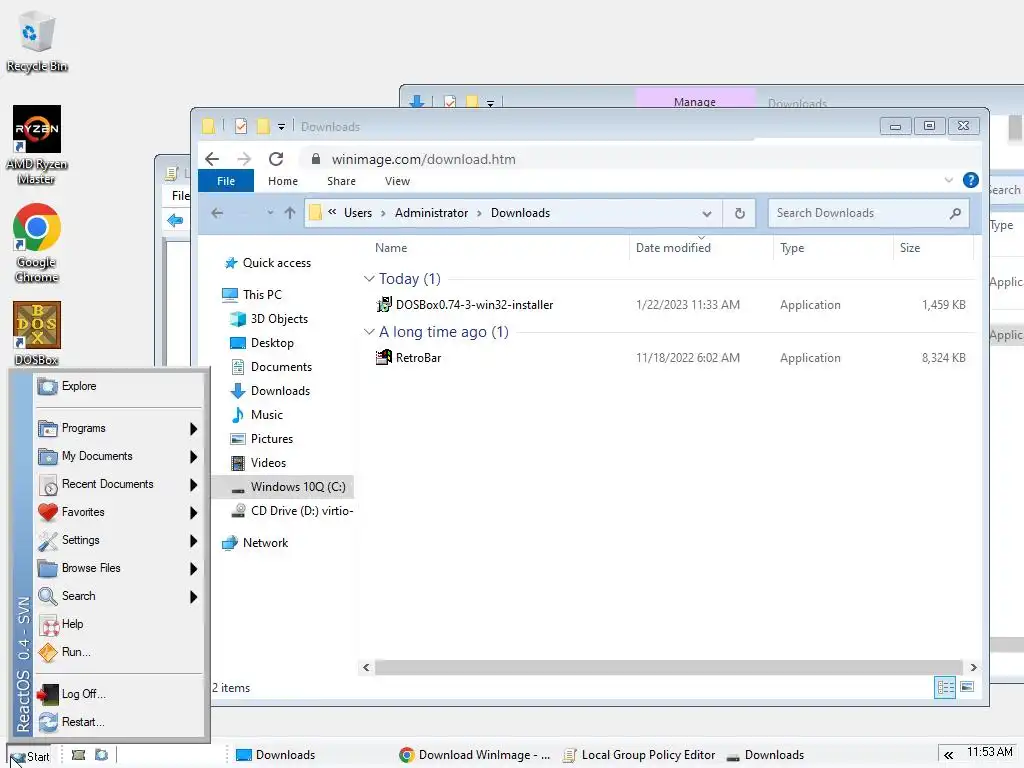Viewport: 1024px width, 768px height.
Task: Click Administrator in the breadcrumb path
Action: pyautogui.click(x=431, y=213)
